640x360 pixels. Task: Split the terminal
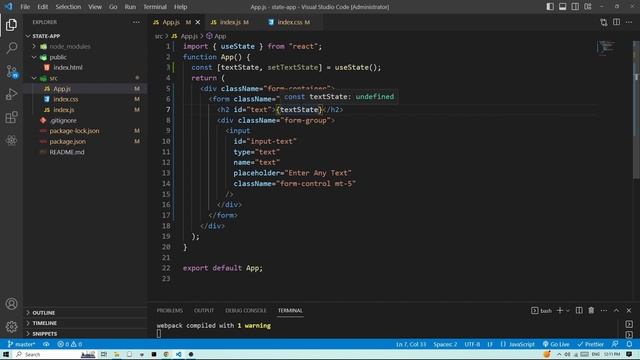tap(579, 311)
